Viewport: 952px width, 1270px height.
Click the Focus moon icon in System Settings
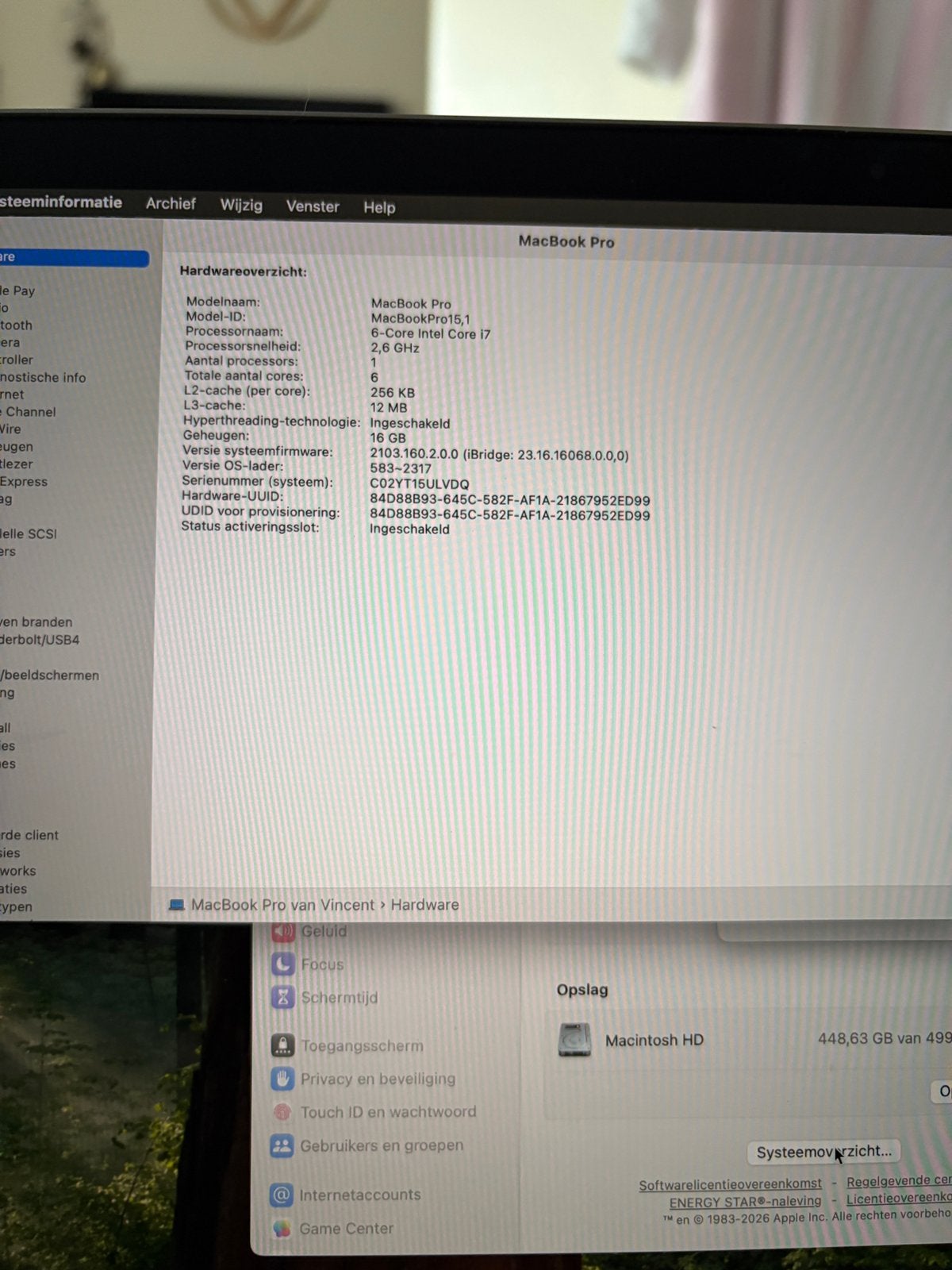point(283,964)
